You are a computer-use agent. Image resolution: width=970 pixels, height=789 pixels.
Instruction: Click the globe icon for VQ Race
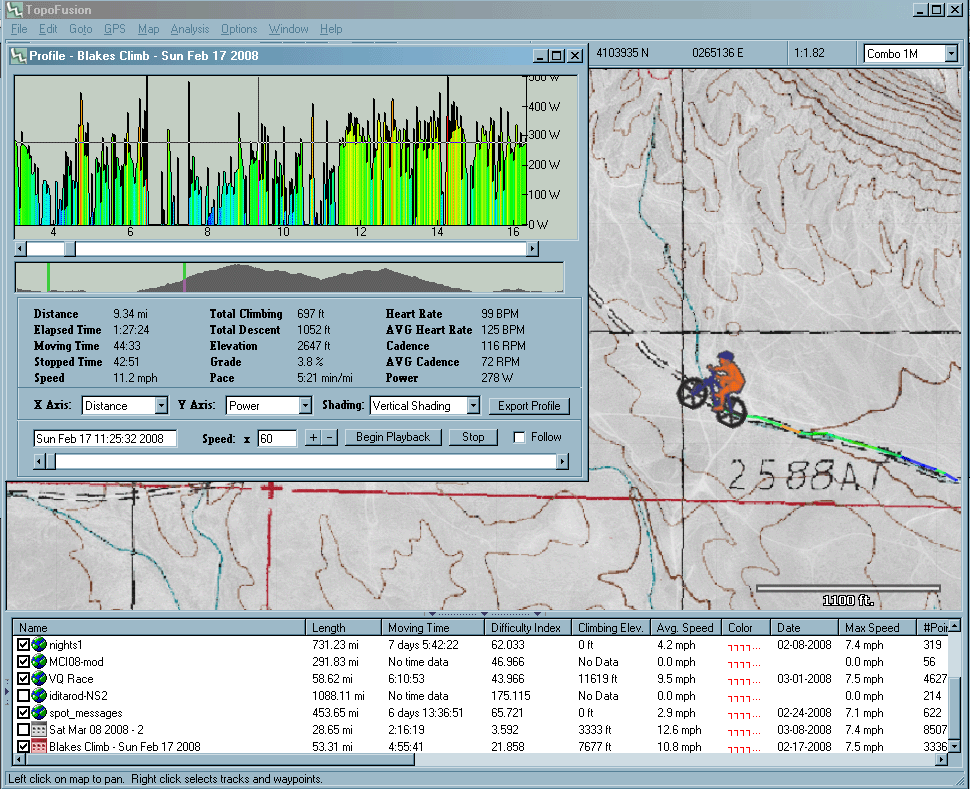tap(40, 679)
